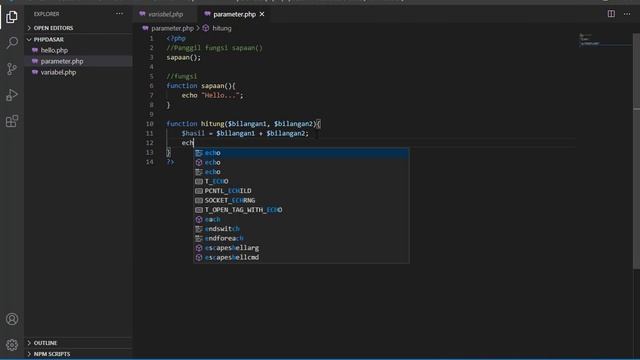Split the editor to the right
This screenshot has width=640, height=360.
(611, 14)
